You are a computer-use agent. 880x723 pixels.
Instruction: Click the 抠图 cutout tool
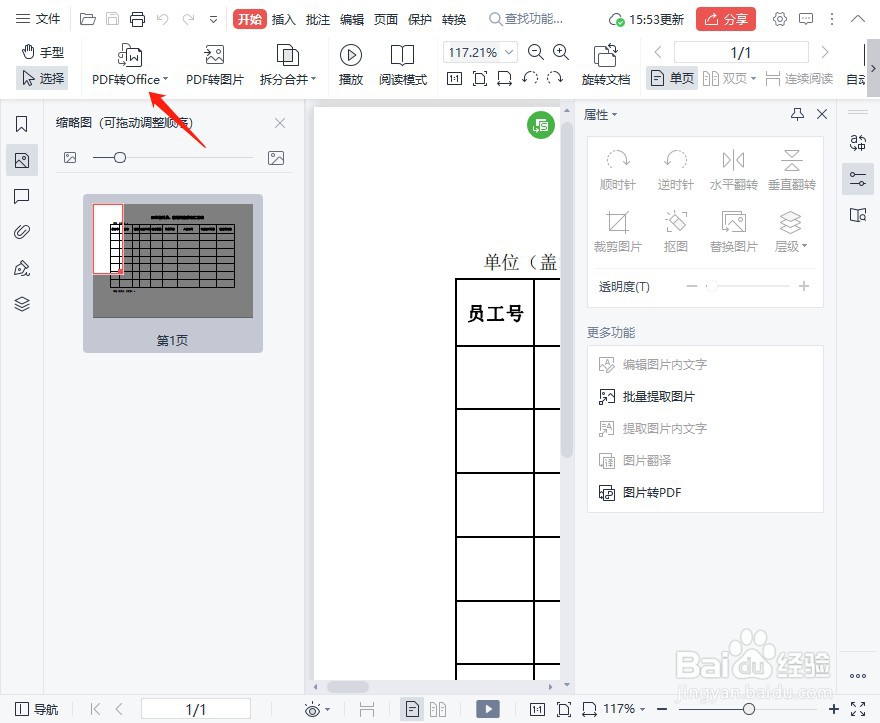tap(675, 231)
